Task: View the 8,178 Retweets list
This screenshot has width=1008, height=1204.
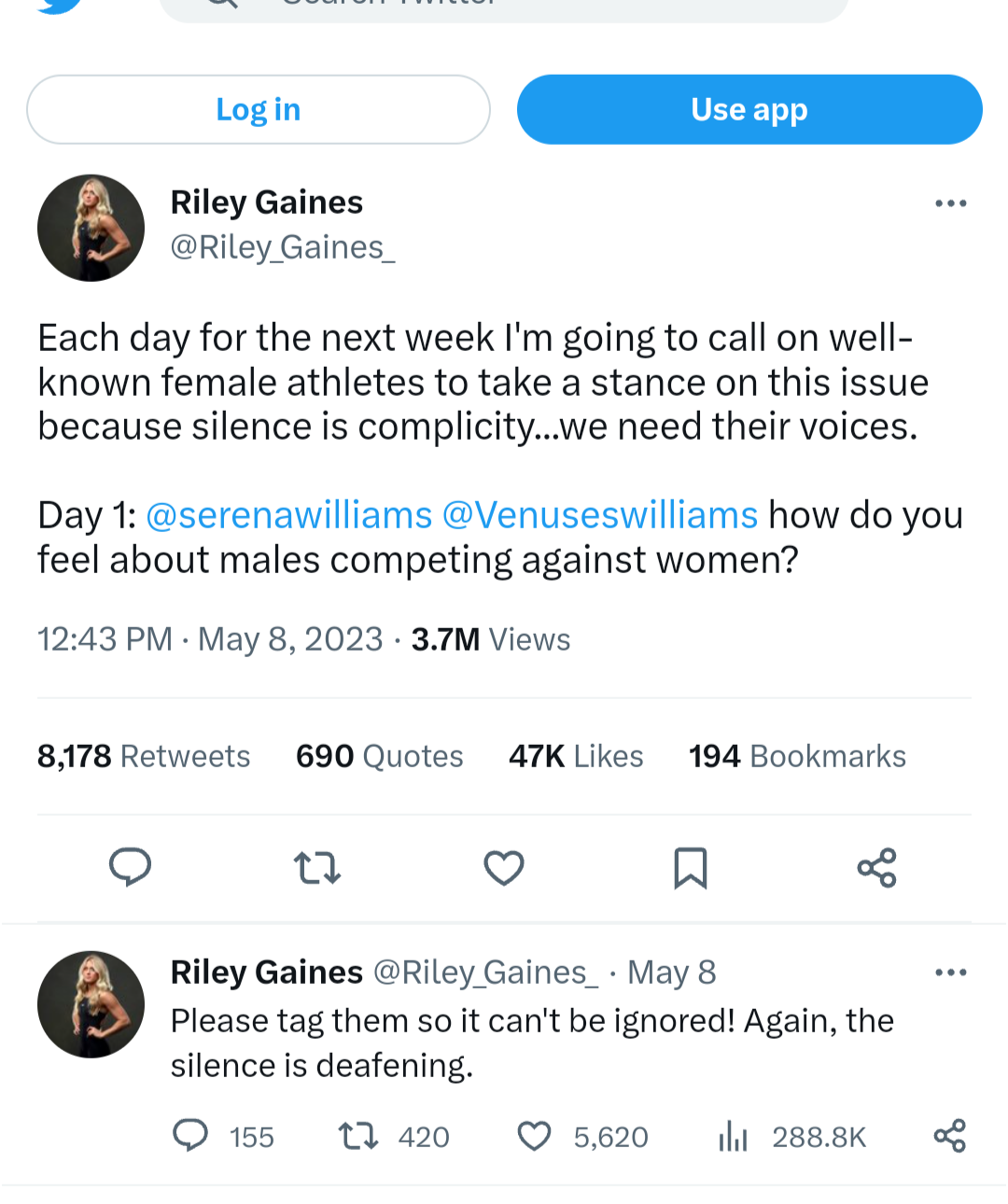Action: 144,756
